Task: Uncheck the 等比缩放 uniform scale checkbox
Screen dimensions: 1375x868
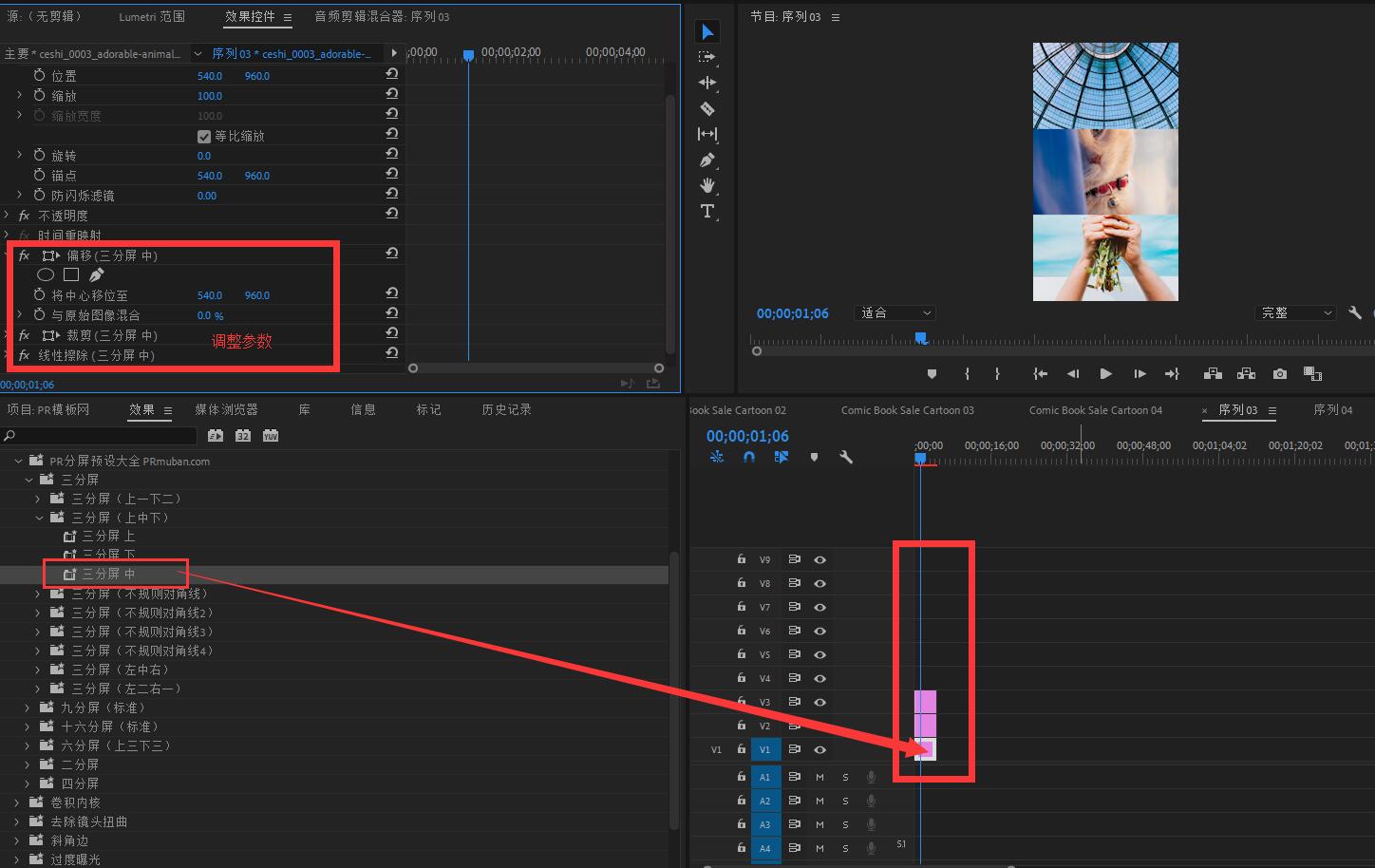Action: pos(203,136)
